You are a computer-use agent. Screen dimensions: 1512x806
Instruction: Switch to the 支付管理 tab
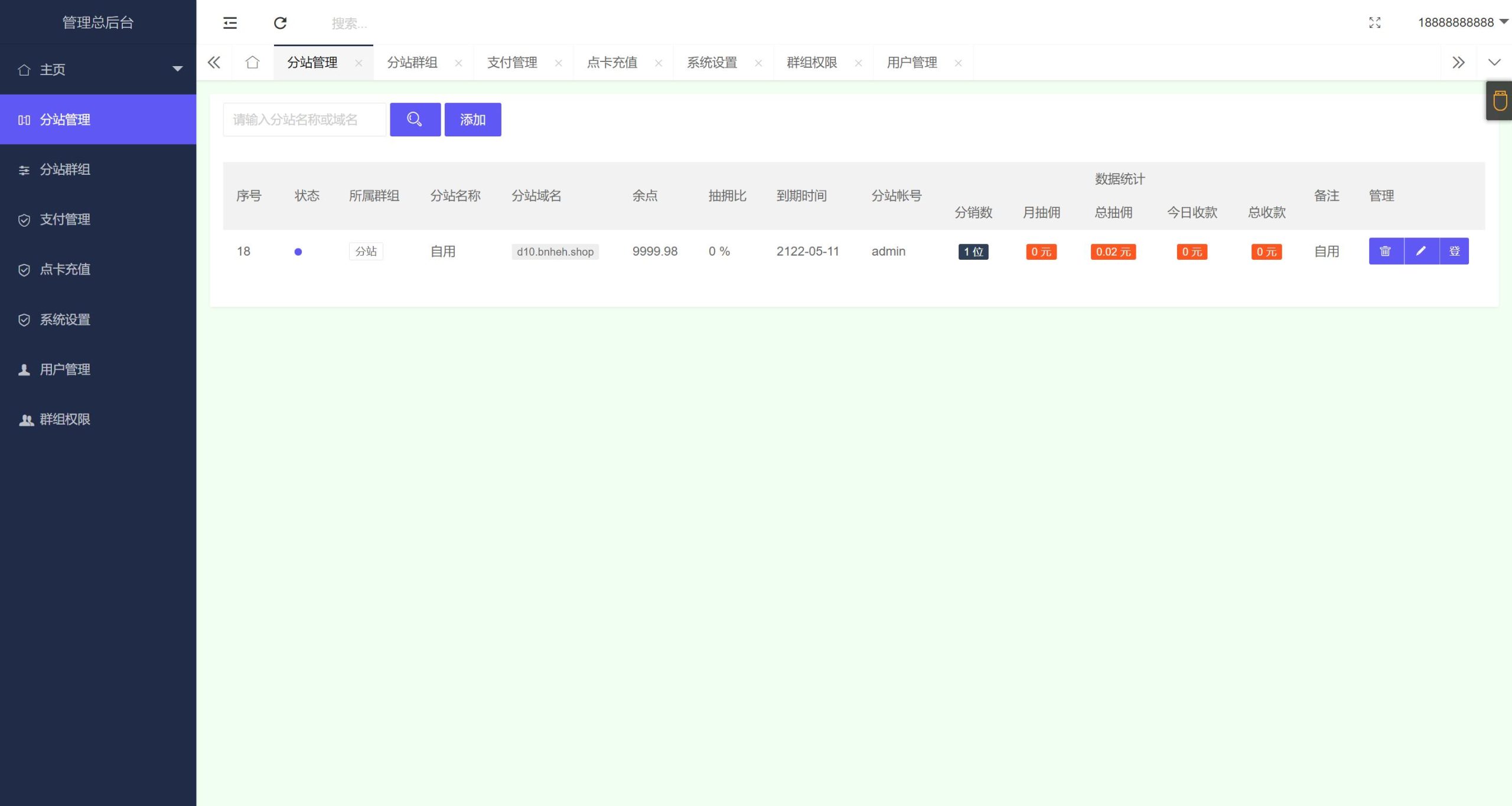tap(511, 62)
